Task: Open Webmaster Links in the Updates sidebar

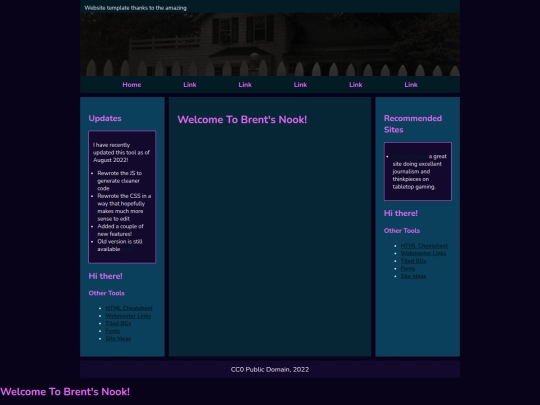Action: coord(128,316)
